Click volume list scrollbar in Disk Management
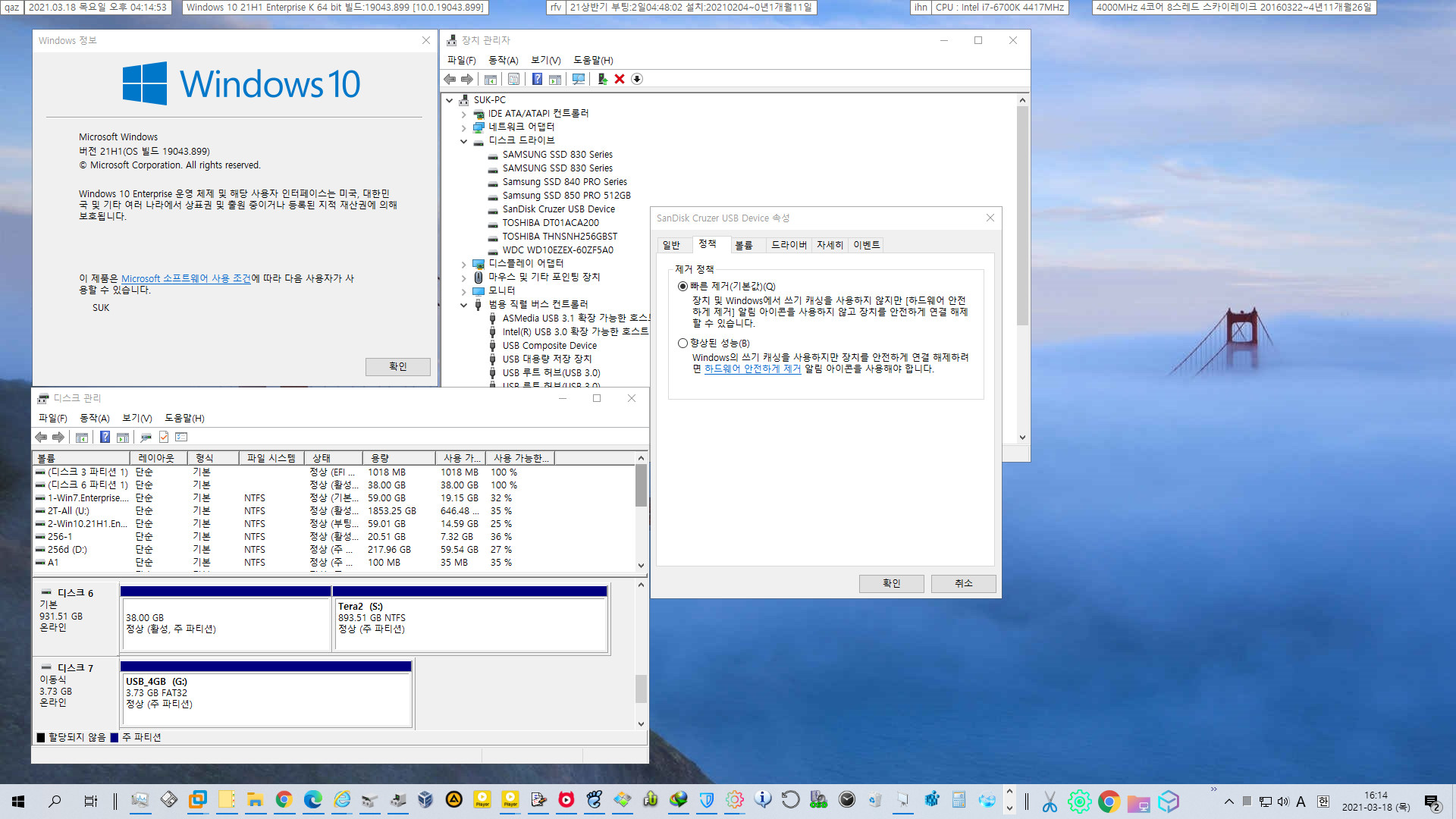 click(641, 485)
